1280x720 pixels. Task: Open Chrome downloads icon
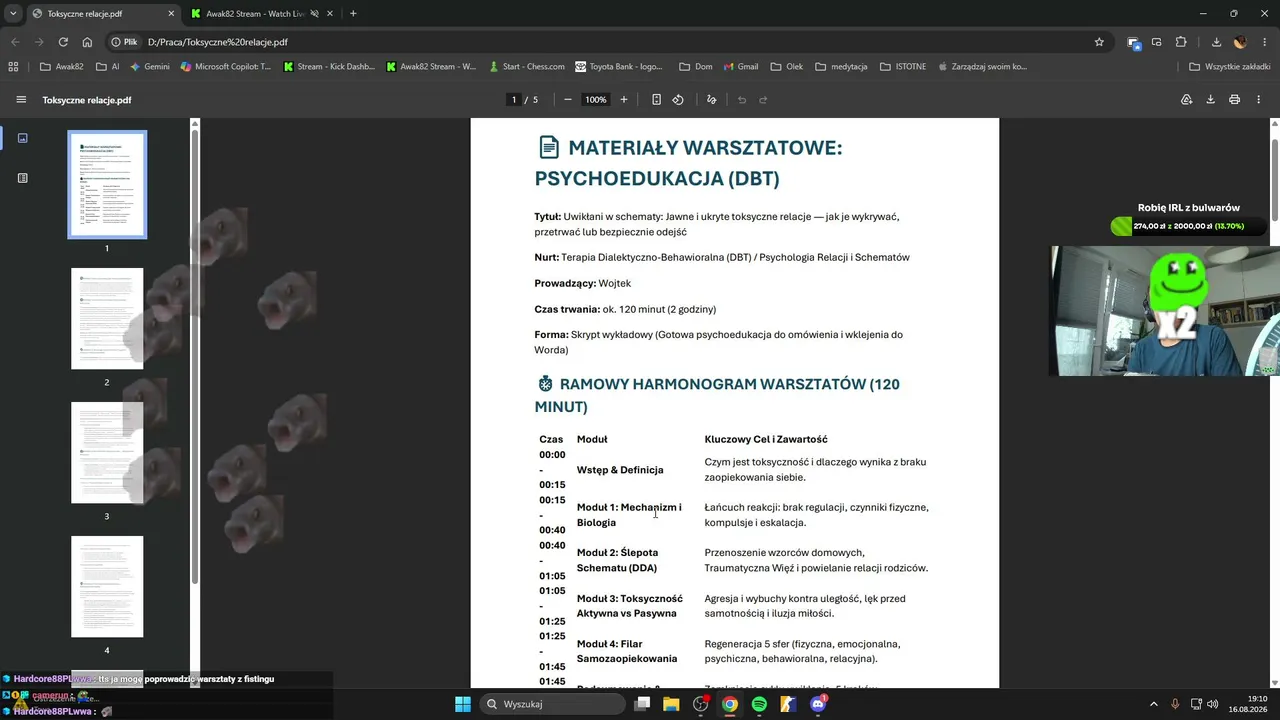[1216, 42]
